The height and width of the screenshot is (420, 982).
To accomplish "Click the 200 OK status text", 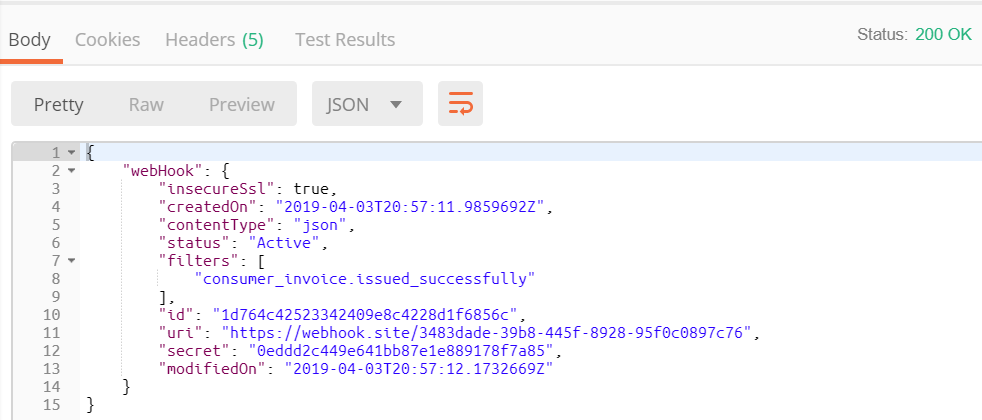I will point(943,34).
